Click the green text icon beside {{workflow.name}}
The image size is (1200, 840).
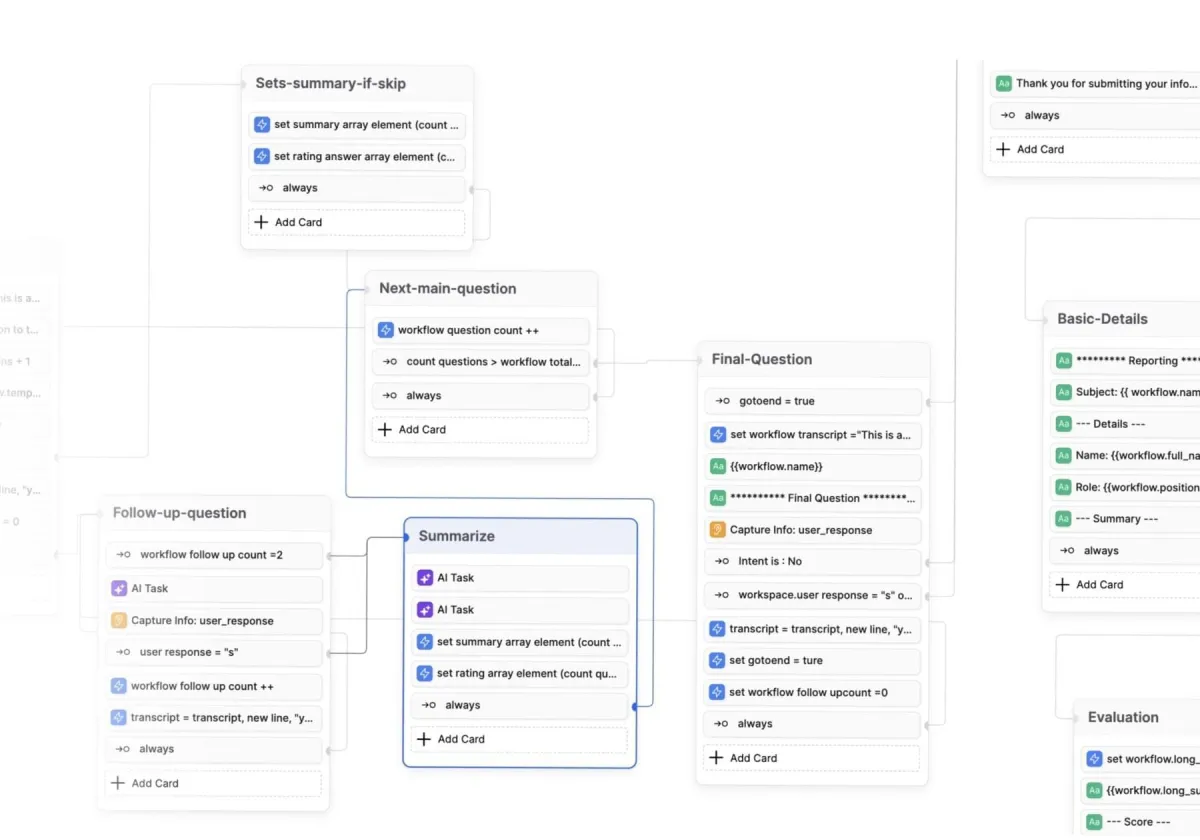click(x=717, y=467)
